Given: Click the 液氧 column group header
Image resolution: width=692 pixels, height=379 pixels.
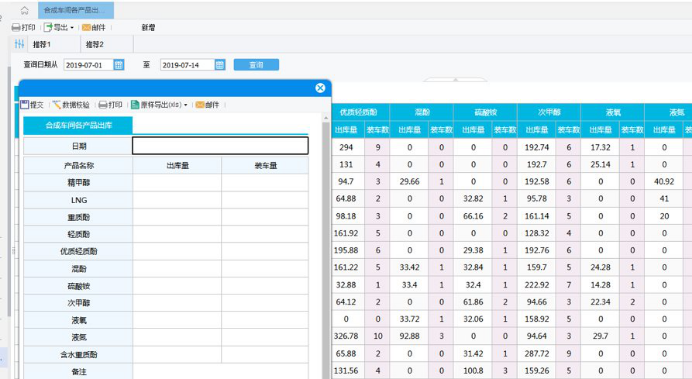Looking at the screenshot, I should tap(613, 112).
